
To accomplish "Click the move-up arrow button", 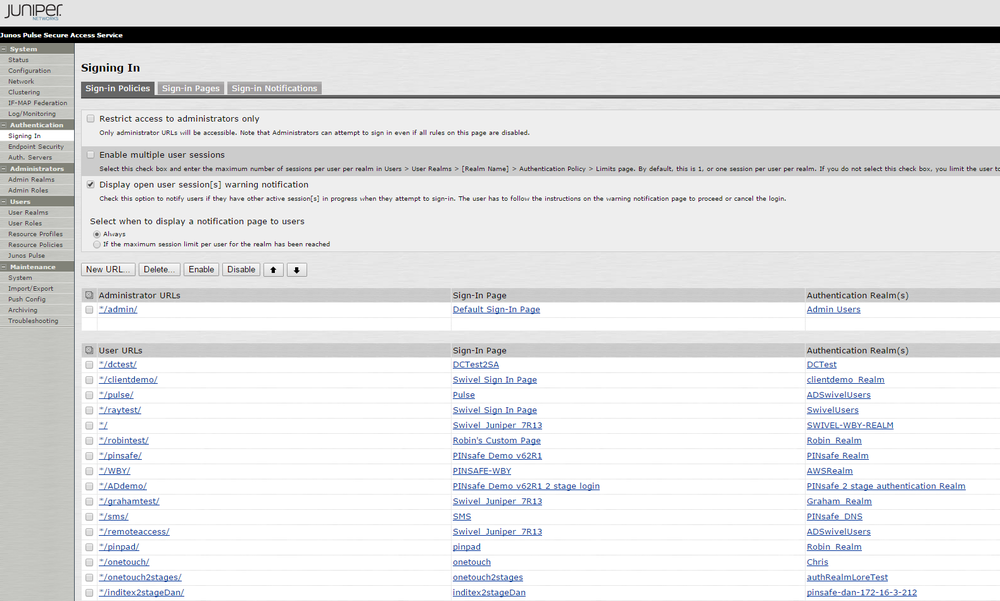I will pyautogui.click(x=274, y=269).
